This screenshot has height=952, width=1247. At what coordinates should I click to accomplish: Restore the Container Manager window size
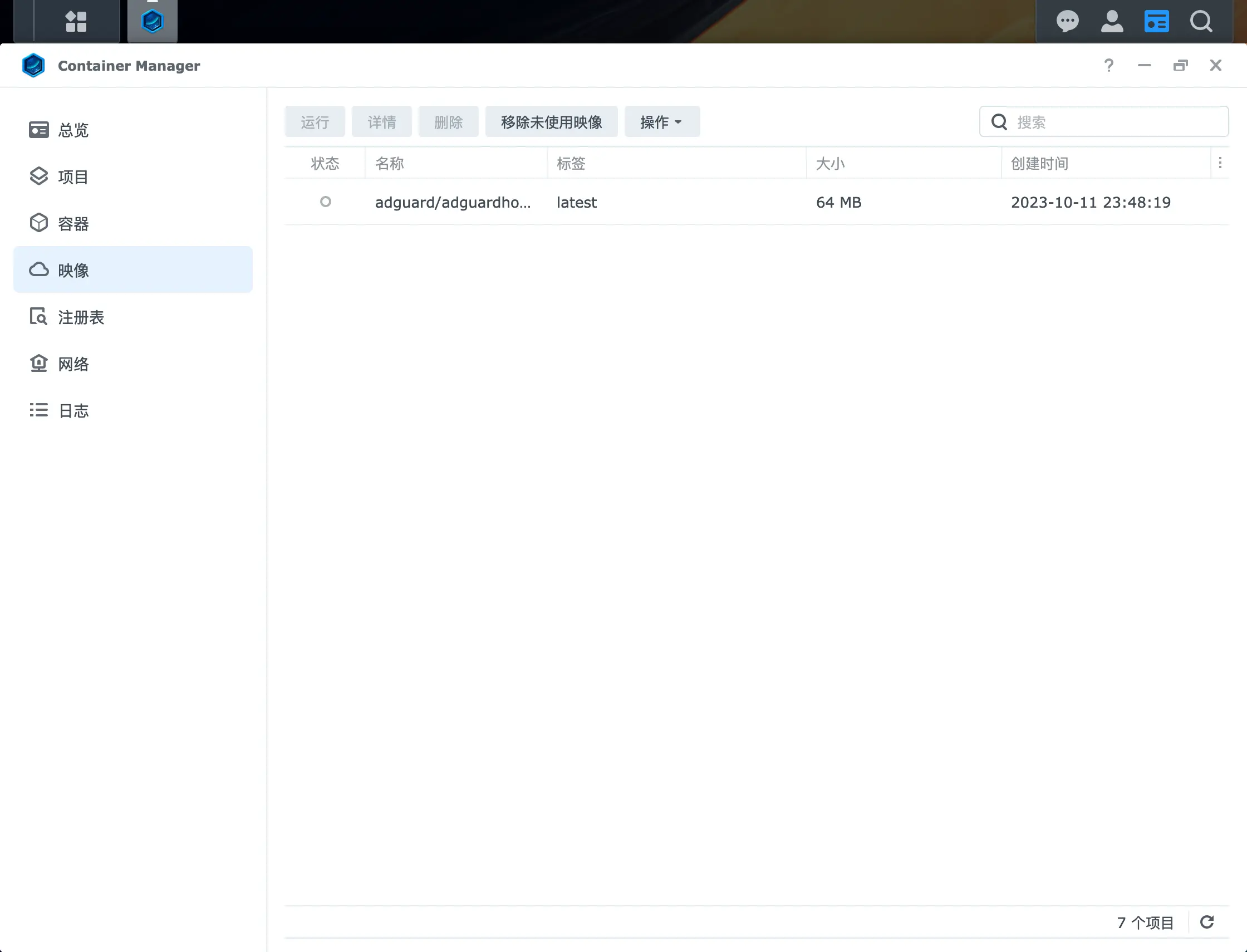pos(1180,65)
